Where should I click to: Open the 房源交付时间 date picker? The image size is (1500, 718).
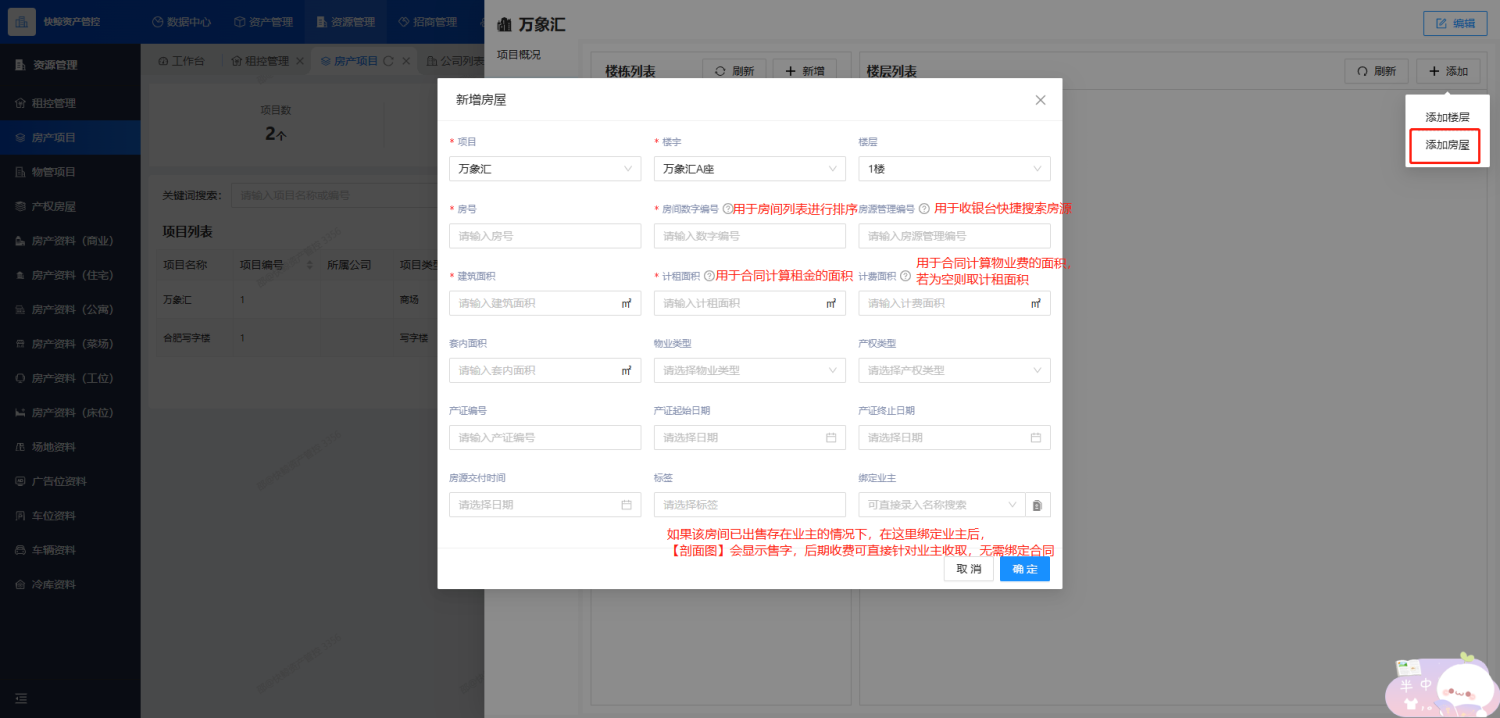coord(545,505)
